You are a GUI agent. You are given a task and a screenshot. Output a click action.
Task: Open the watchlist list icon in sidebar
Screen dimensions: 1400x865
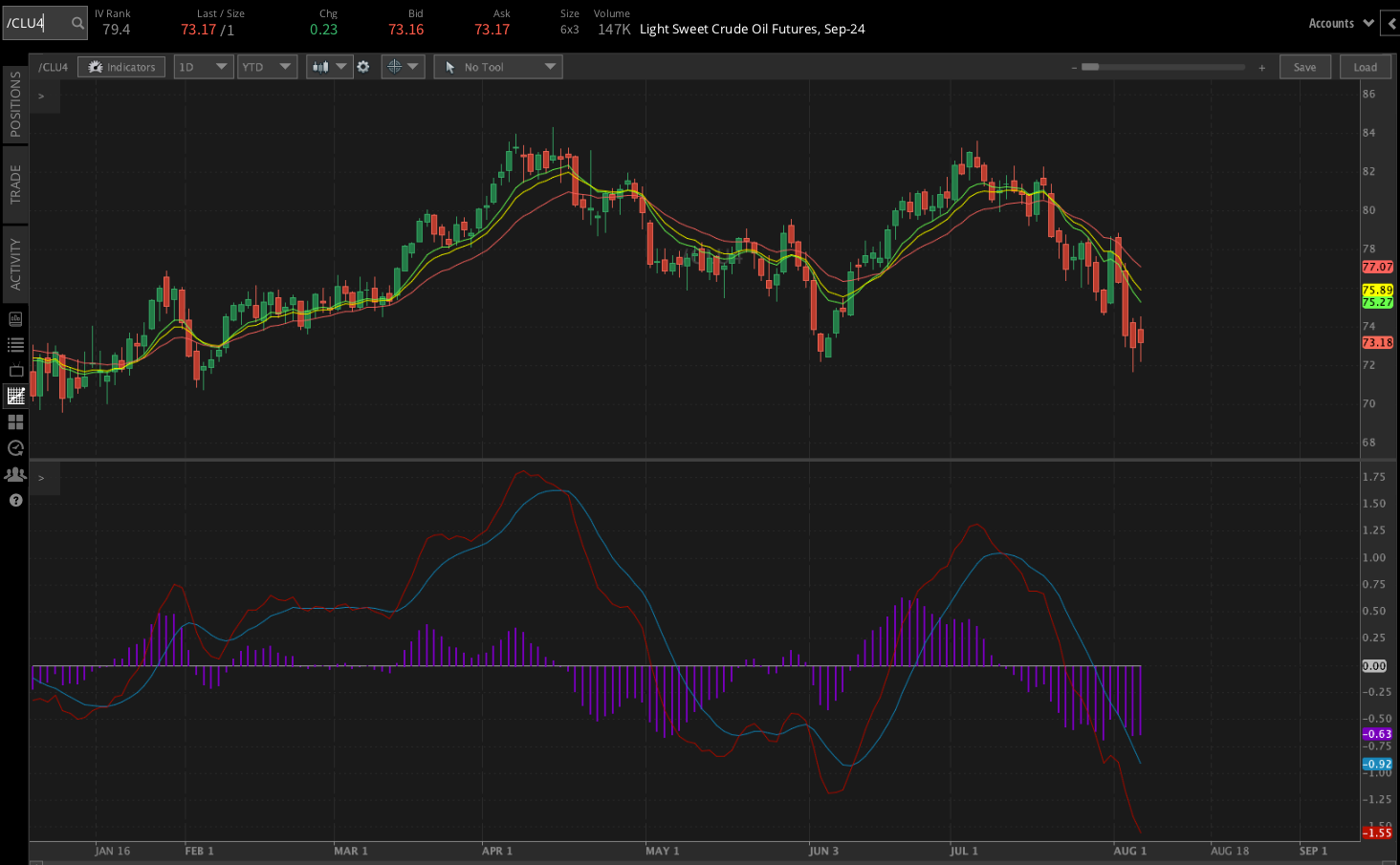[15, 344]
